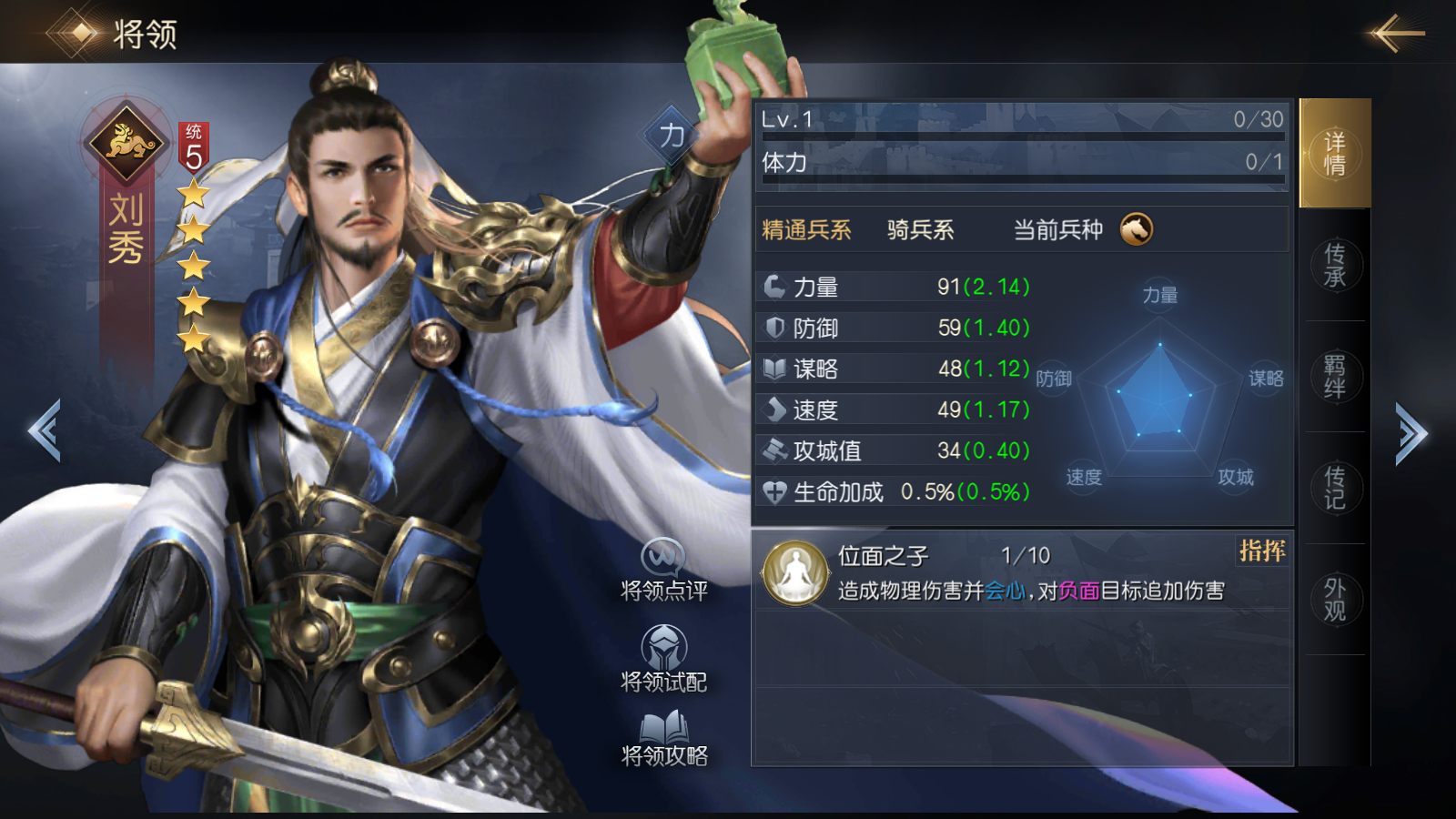Viewport: 1456px width, 819px height.
Task: Tap the cavalry horse unit icon
Action: pos(1136,229)
